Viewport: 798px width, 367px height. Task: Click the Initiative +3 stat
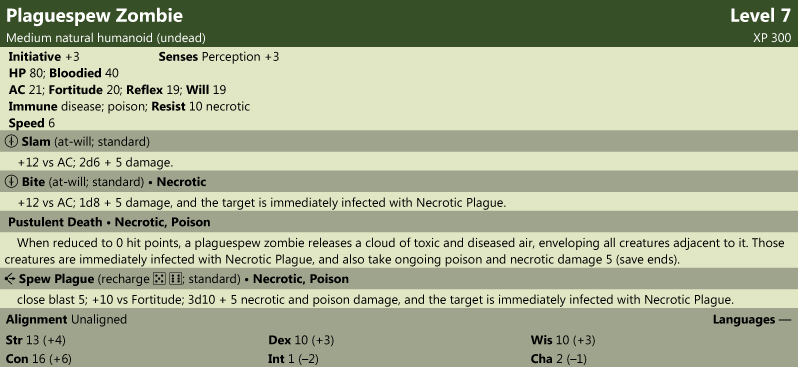[x=44, y=57]
